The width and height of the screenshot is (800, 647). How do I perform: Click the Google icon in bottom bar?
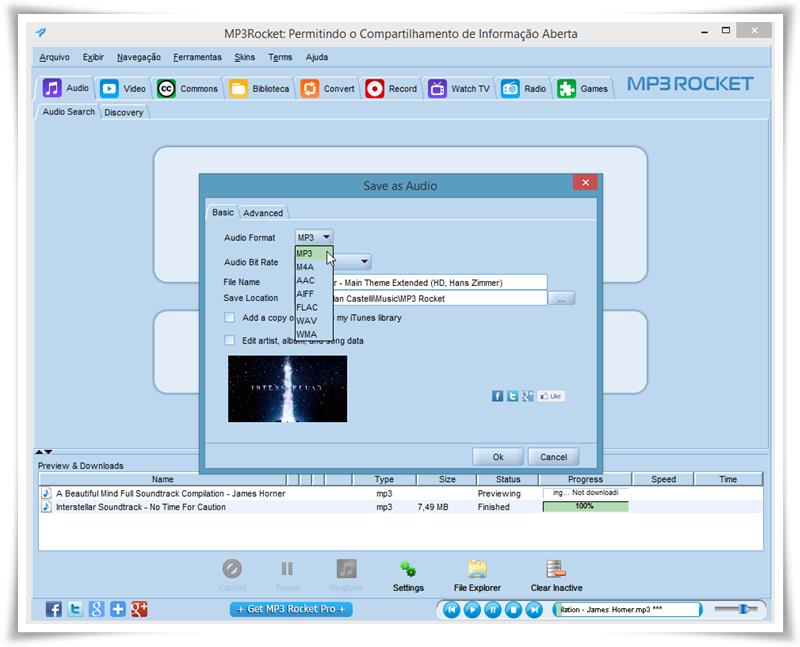[96, 609]
